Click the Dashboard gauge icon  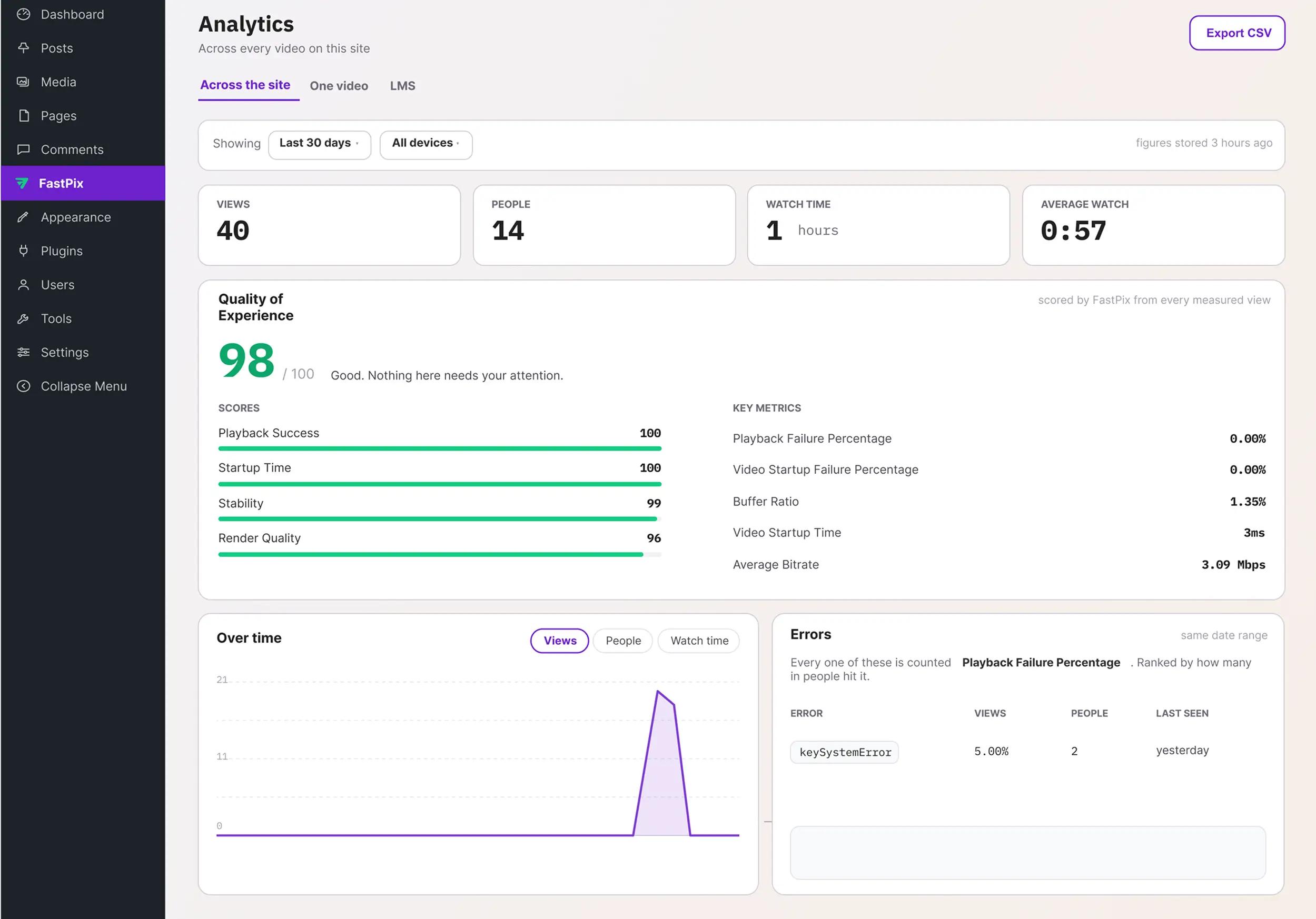(x=24, y=14)
